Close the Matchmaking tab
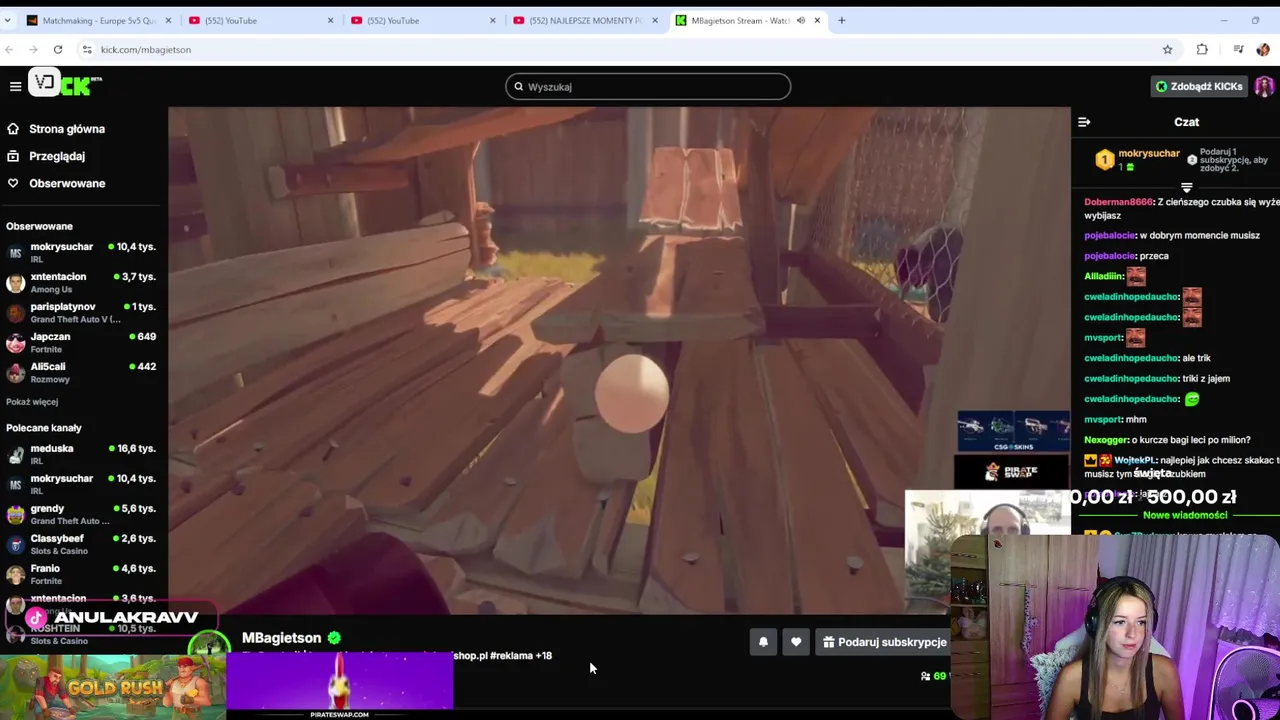Screen dimensions: 1280x720 click(168, 20)
